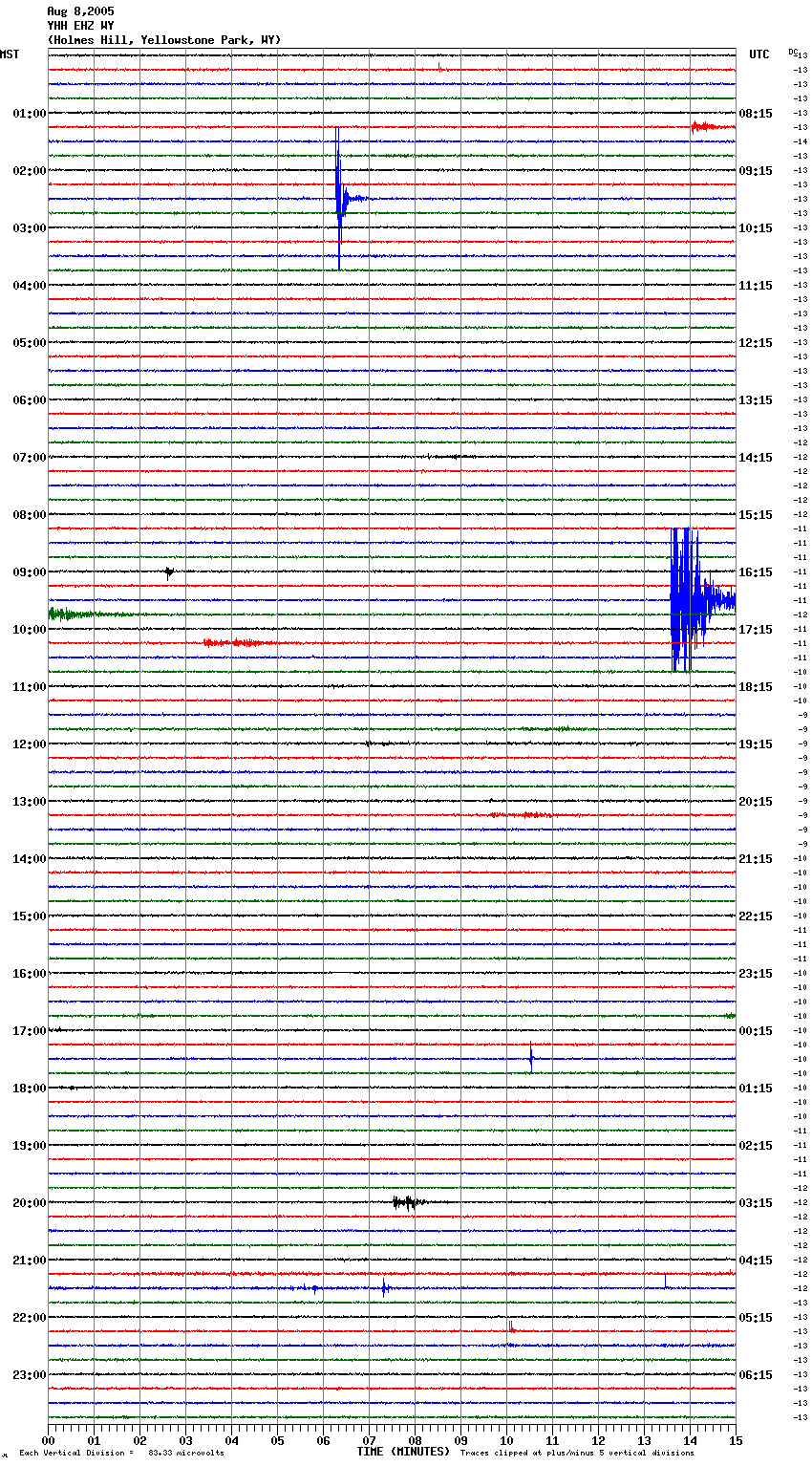Click the 21:15 UTC time label
This screenshot has height=1466, width=812.
(756, 859)
